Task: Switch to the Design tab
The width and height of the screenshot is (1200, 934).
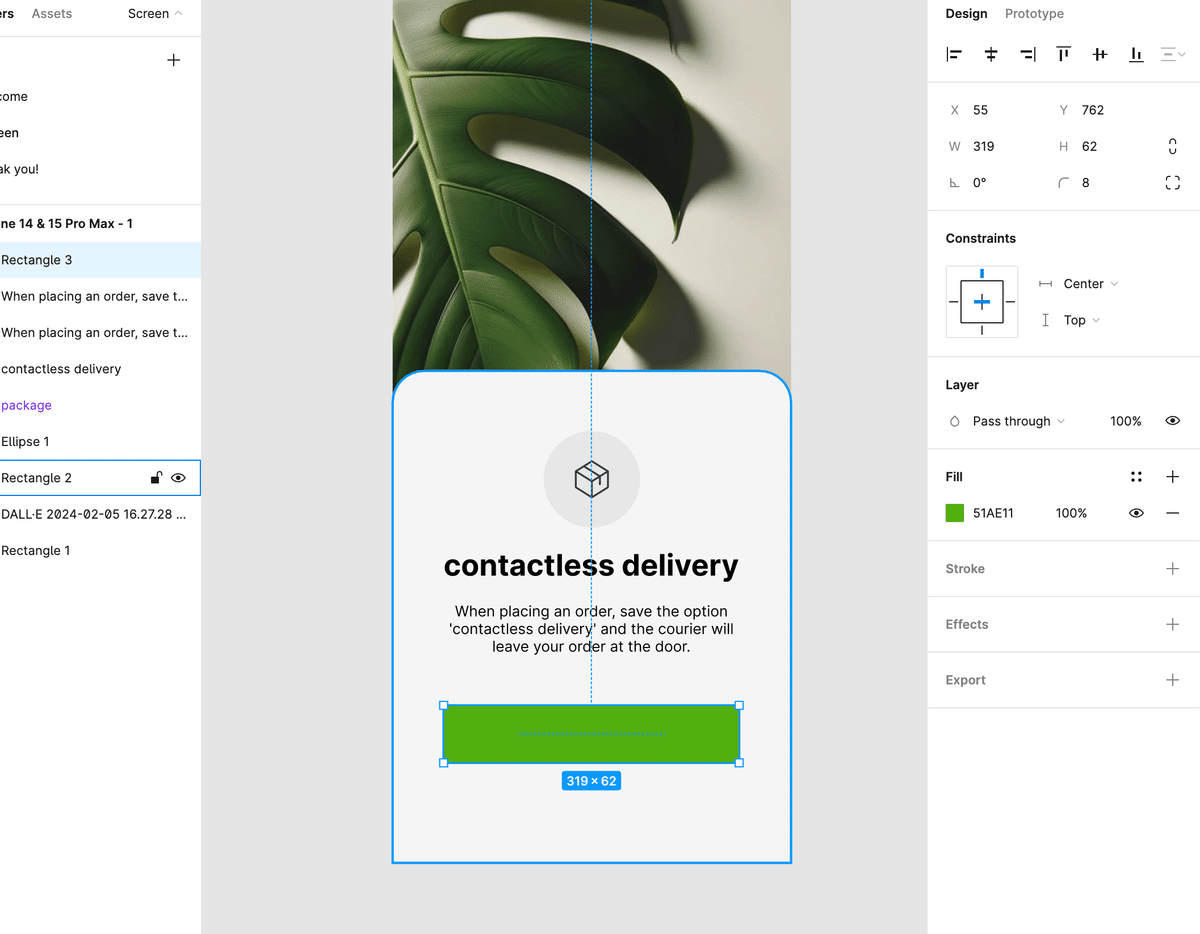Action: coord(966,14)
